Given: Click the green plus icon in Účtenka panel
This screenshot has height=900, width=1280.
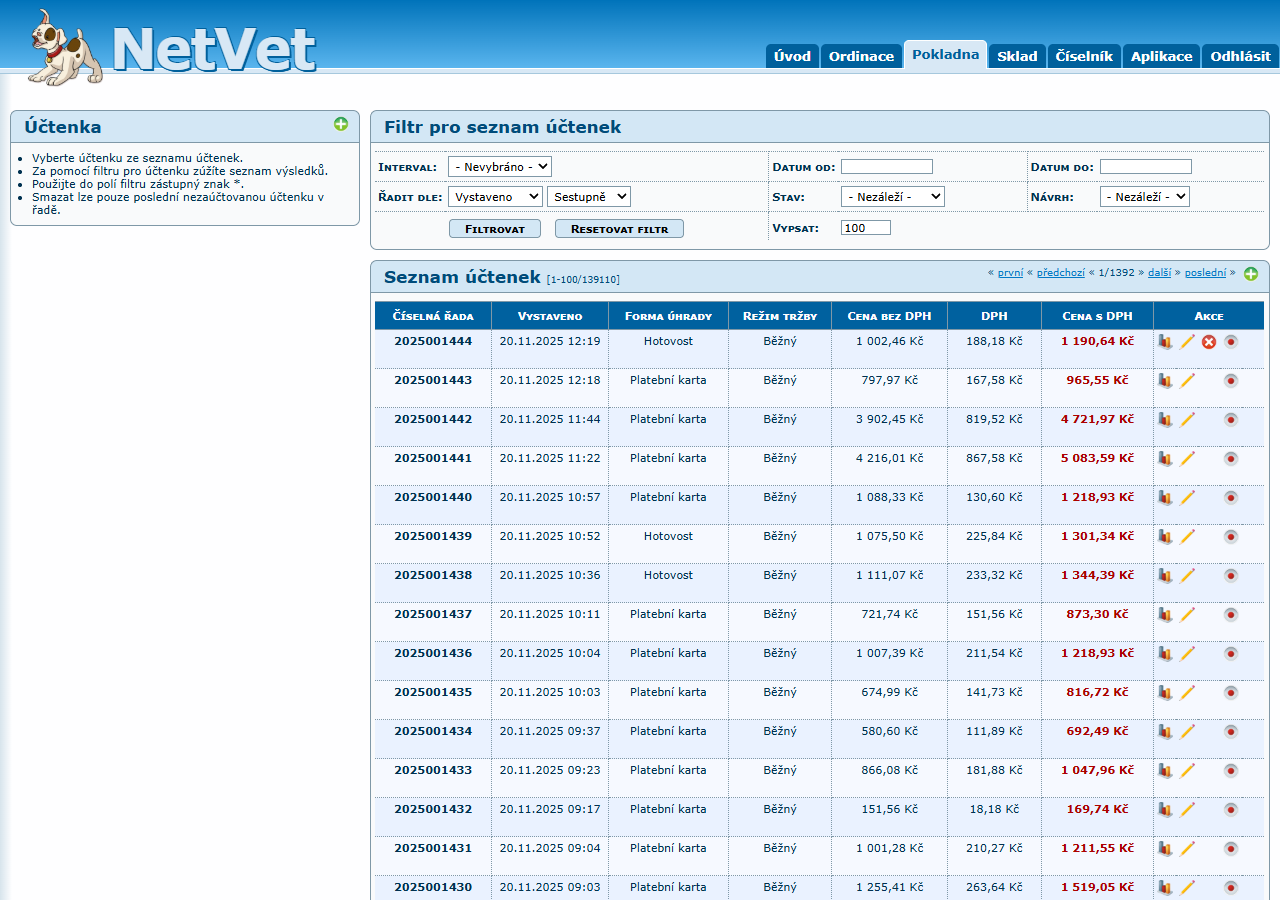Looking at the screenshot, I should tap(341, 124).
